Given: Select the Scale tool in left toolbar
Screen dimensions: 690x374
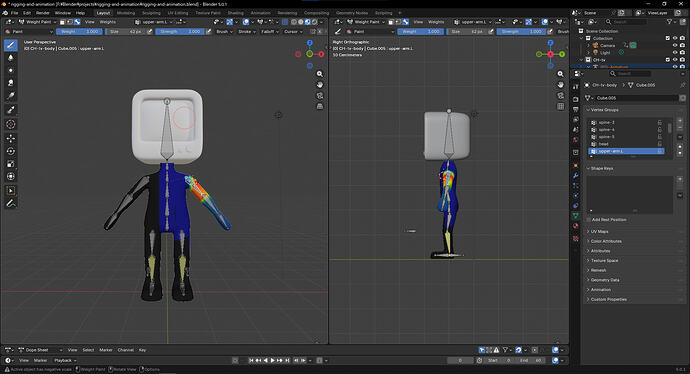Looking at the screenshot, I should click(x=11, y=164).
